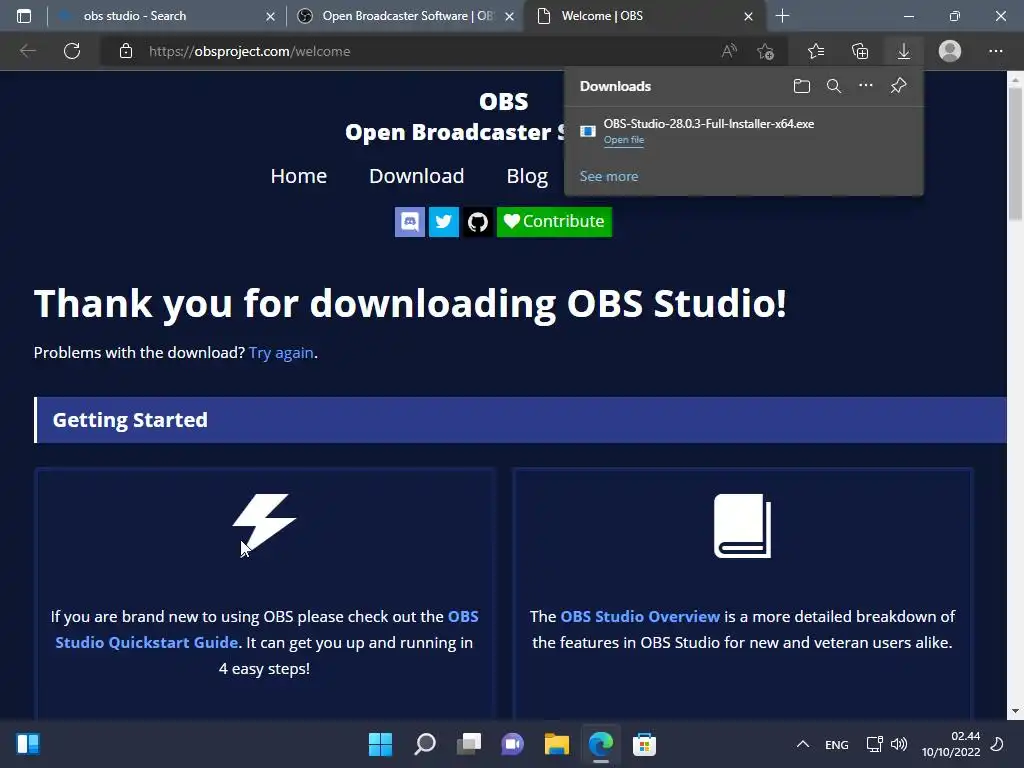This screenshot has height=768, width=1024.
Task: Open the taskbar Search icon
Action: click(x=424, y=744)
